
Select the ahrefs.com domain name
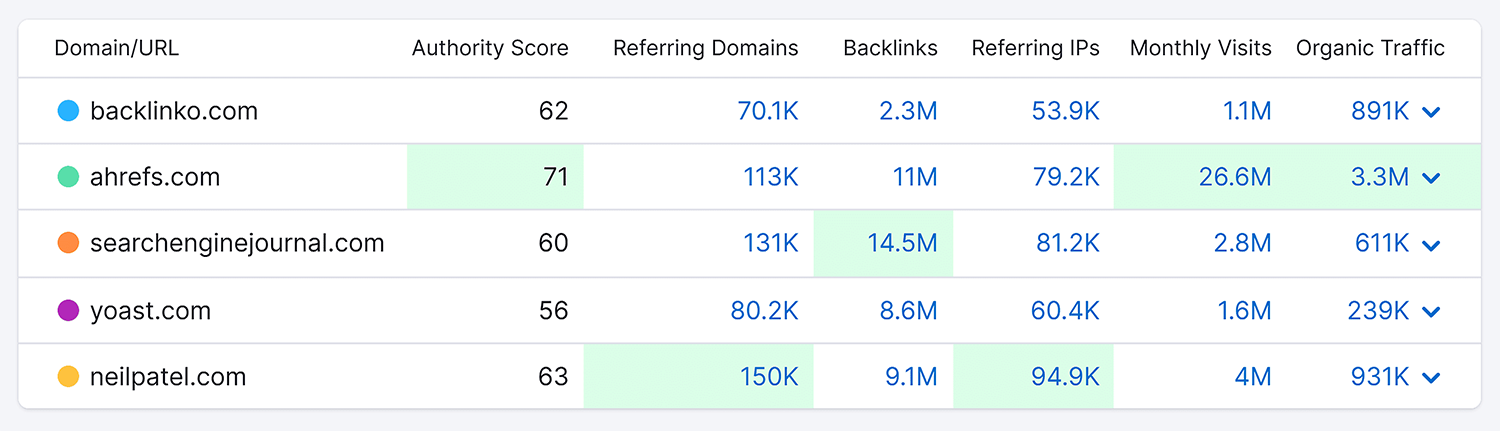pyautogui.click(x=155, y=177)
